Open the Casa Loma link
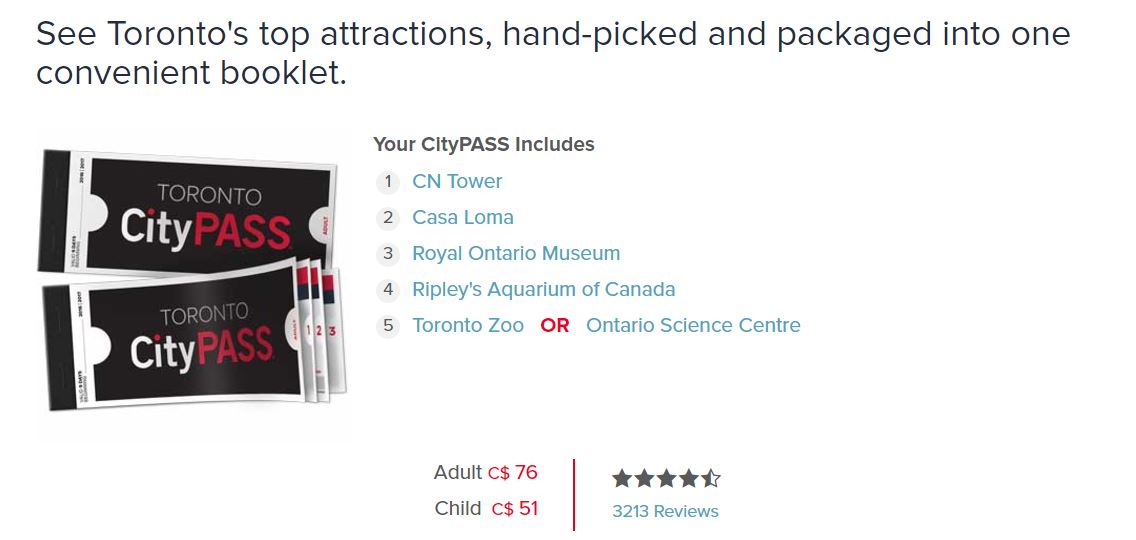The height and width of the screenshot is (540, 1136). point(463,217)
